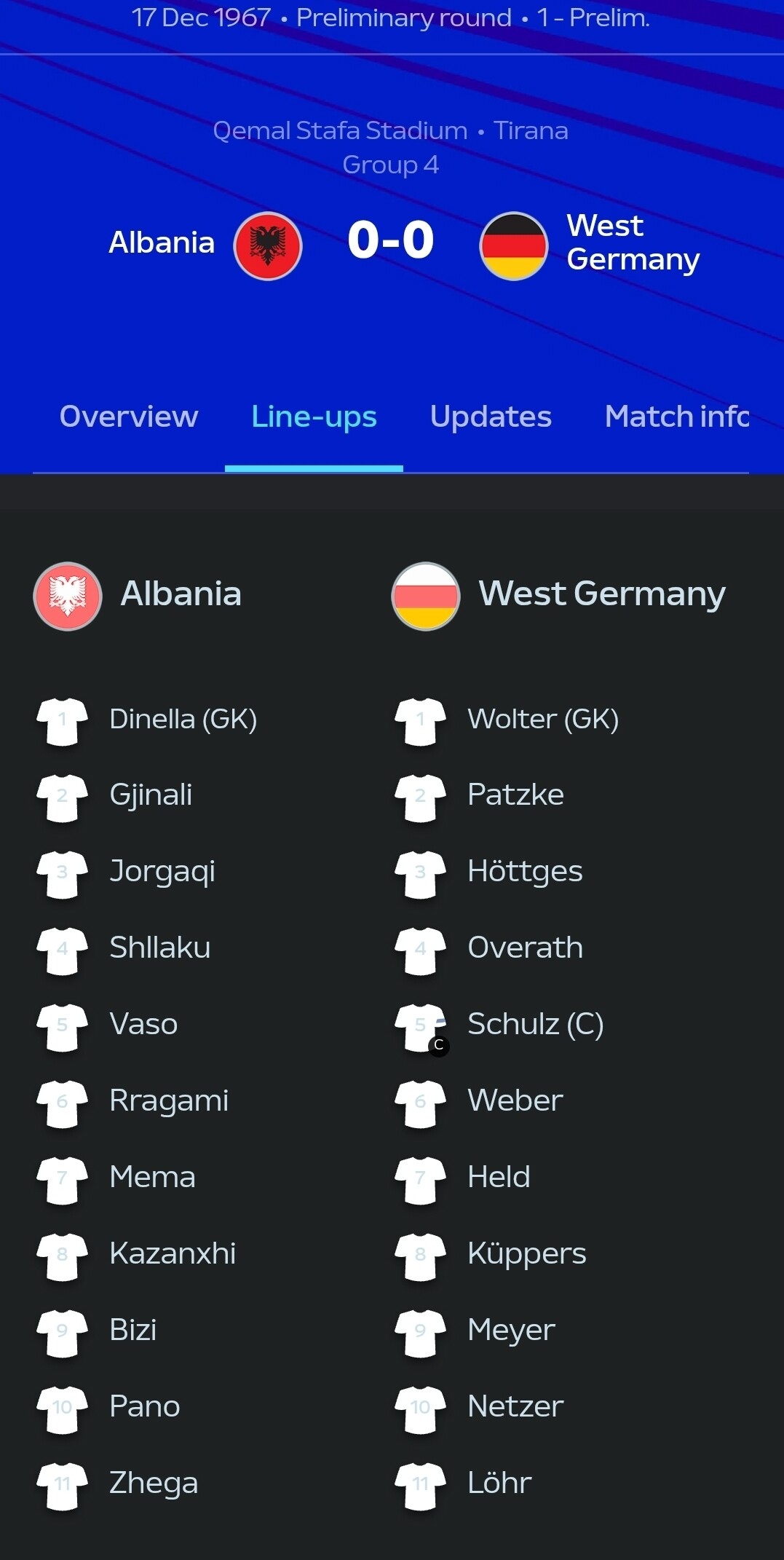Image resolution: width=784 pixels, height=1560 pixels.
Task: Tap the West Germany team name in header
Action: tap(633, 243)
